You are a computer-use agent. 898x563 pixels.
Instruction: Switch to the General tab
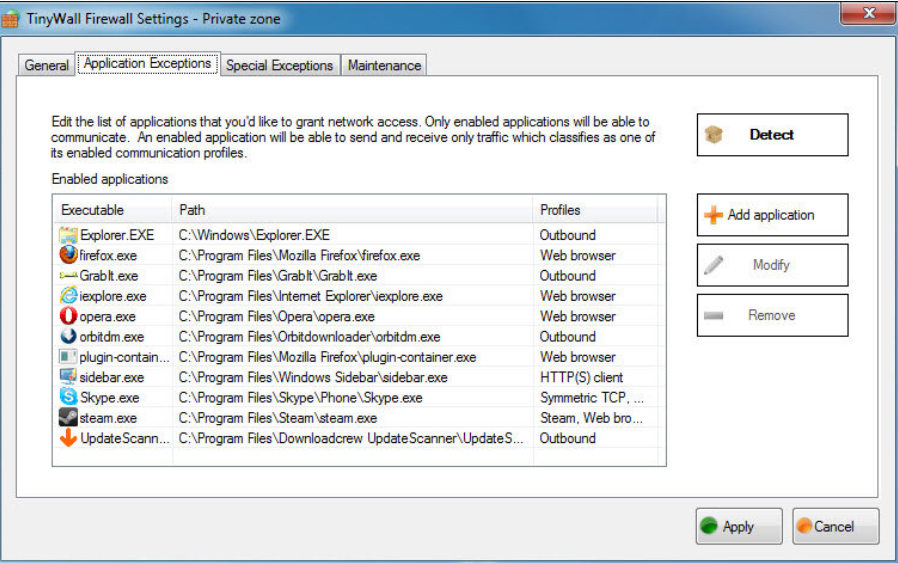click(x=46, y=65)
